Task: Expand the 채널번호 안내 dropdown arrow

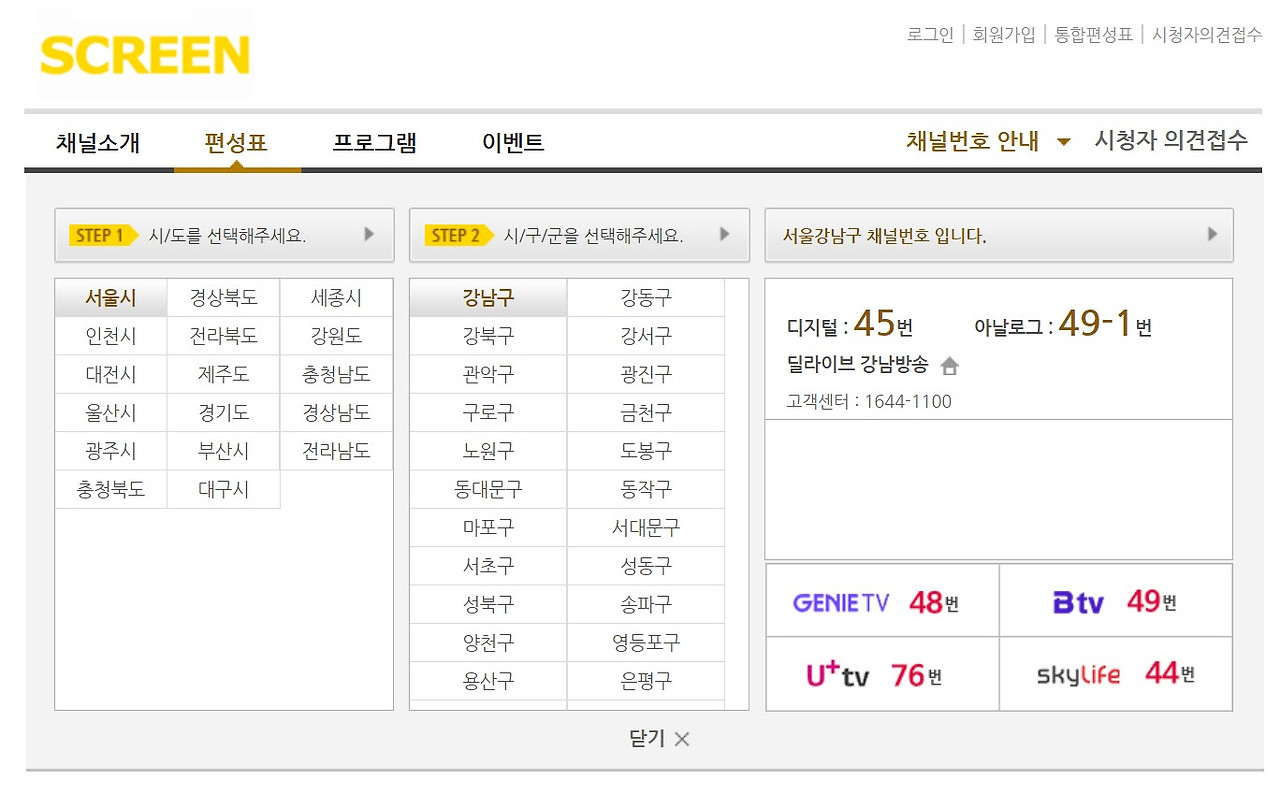Action: (x=1064, y=142)
